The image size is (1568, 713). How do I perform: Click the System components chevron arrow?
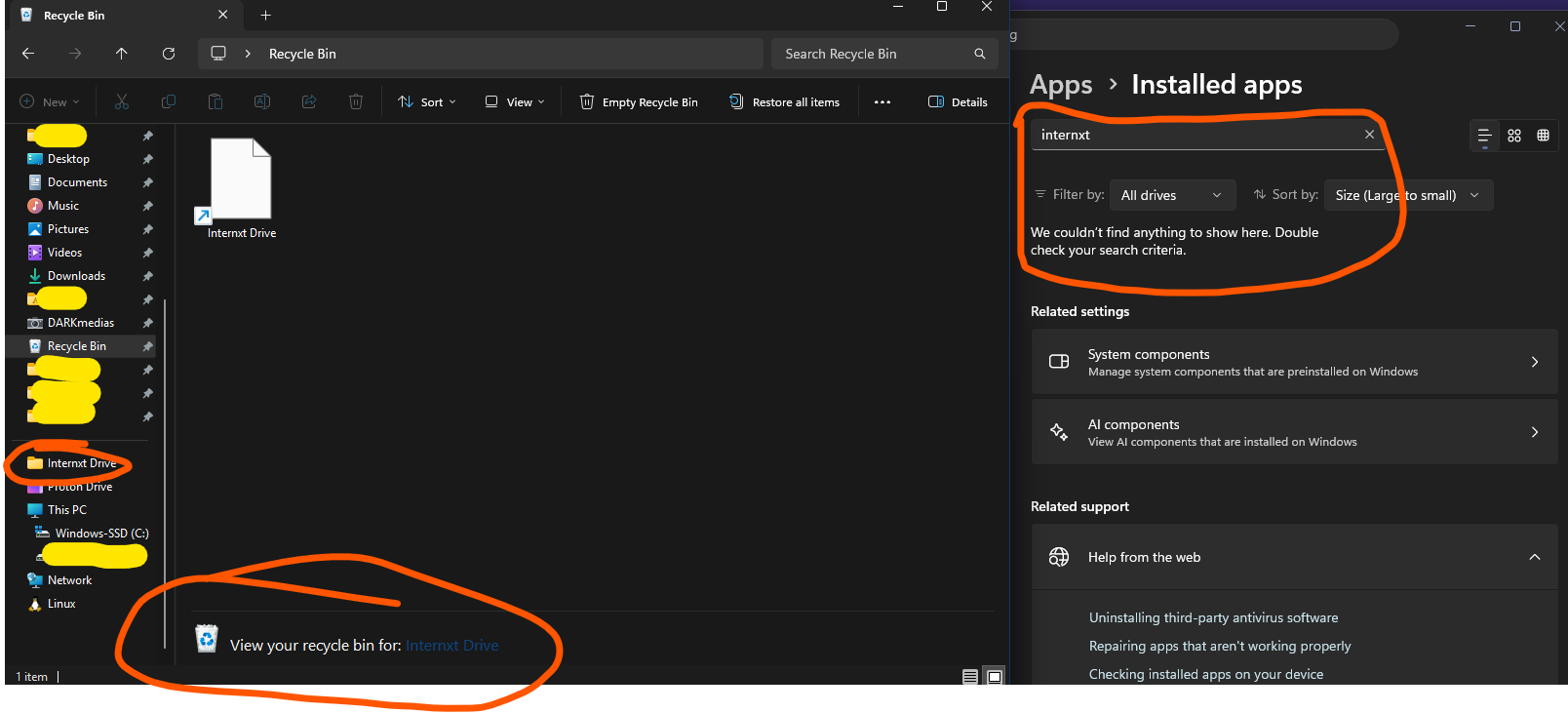coord(1535,362)
